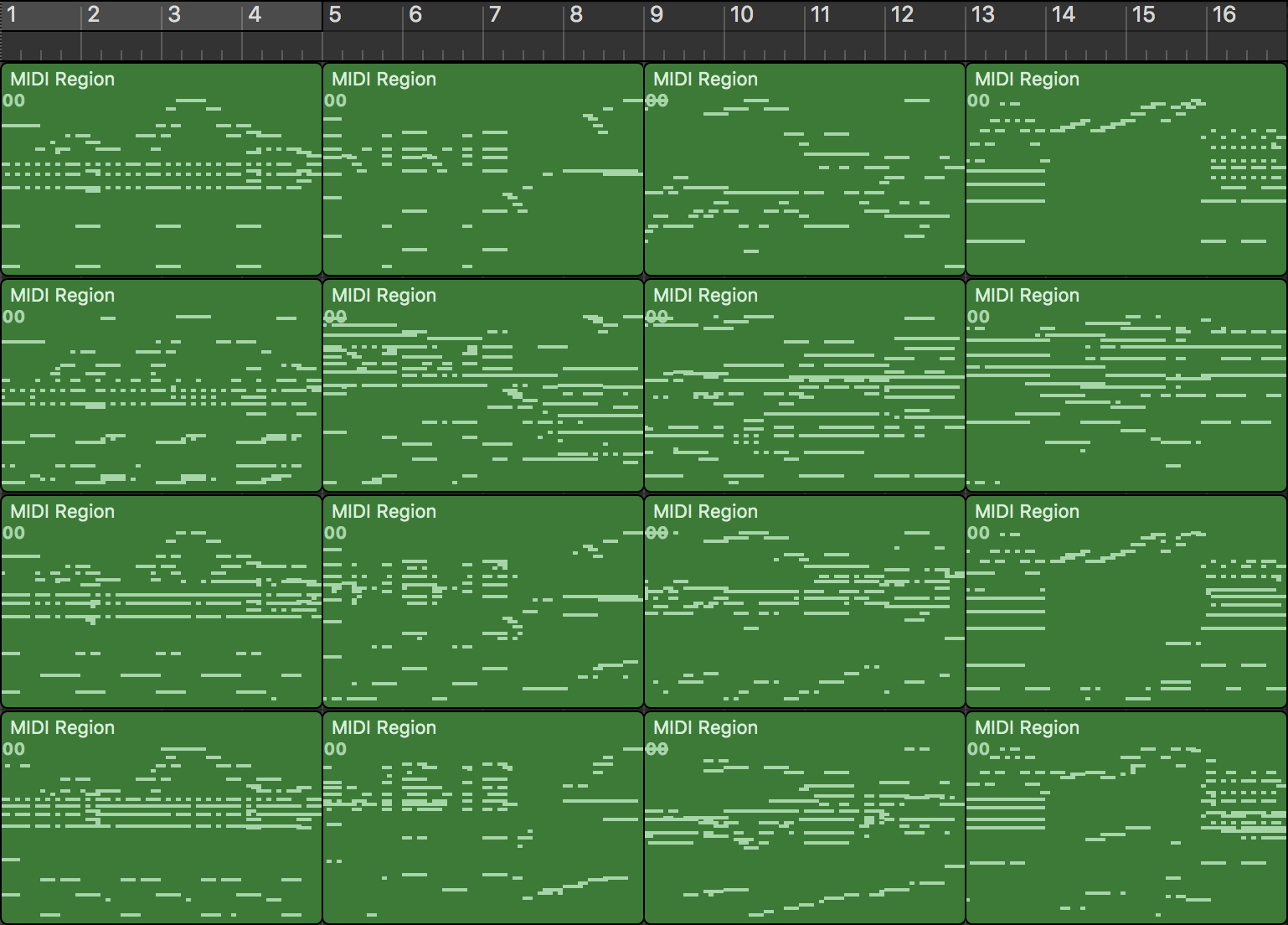Select first track's MIDI Region starting at bar 13
Viewport: 1288px width, 925px height.
coord(1126,169)
